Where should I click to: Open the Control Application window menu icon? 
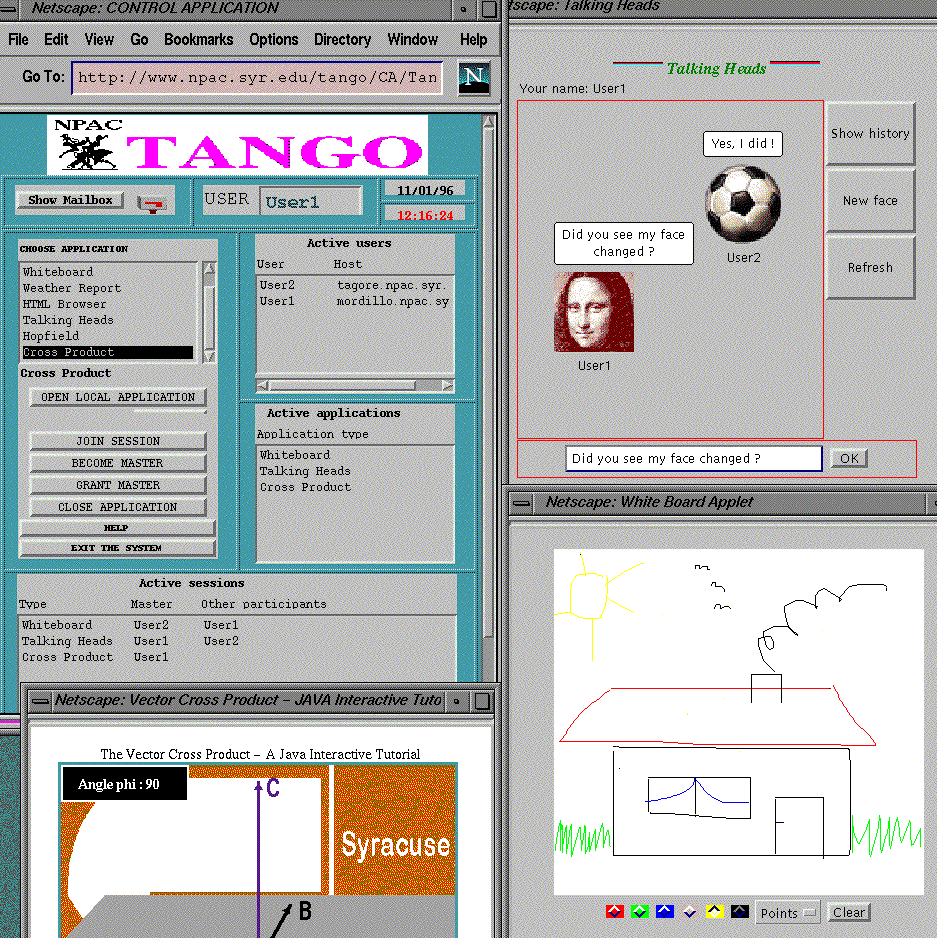[8, 8]
